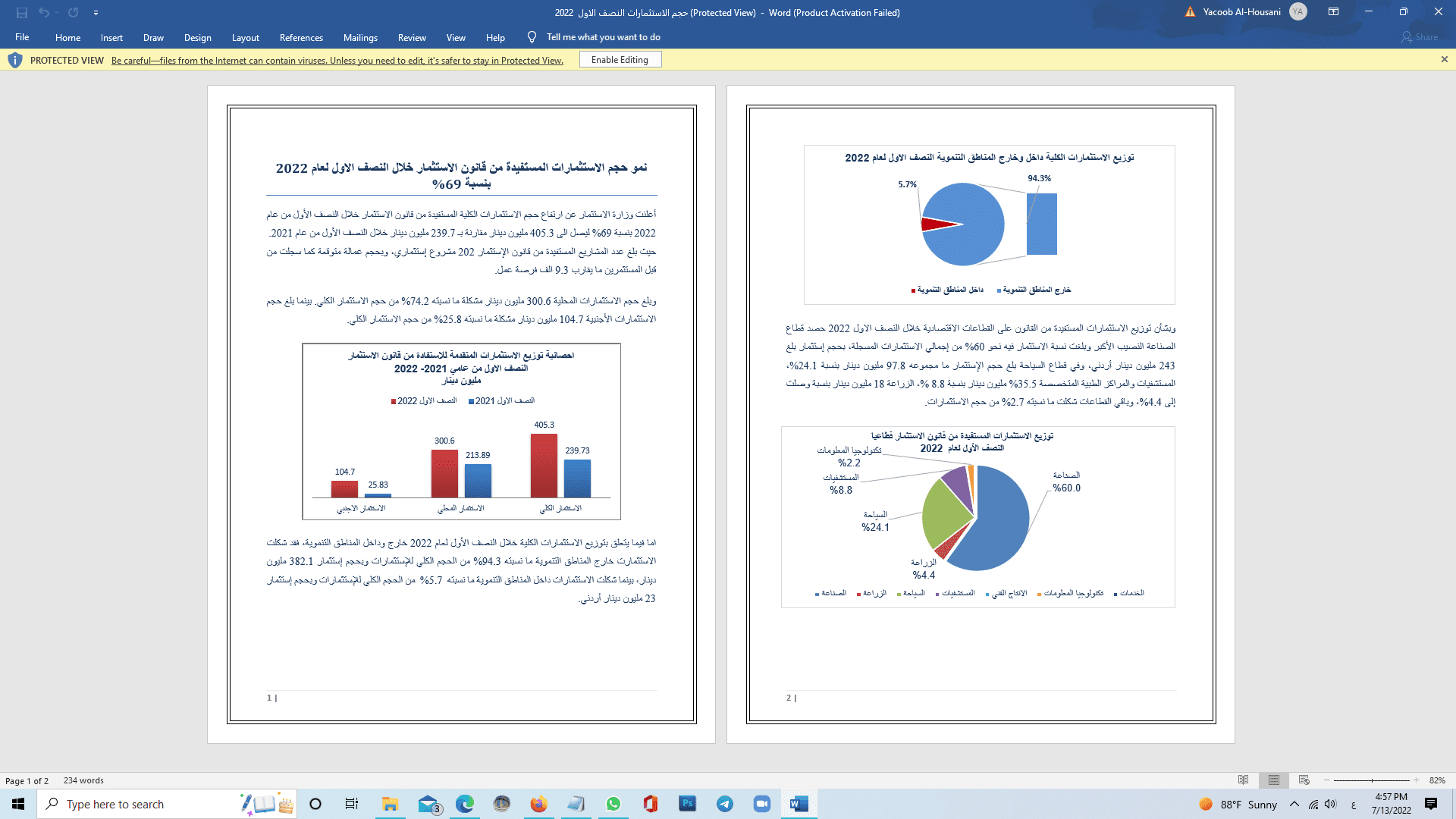Click Enable Editing button

[620, 60]
